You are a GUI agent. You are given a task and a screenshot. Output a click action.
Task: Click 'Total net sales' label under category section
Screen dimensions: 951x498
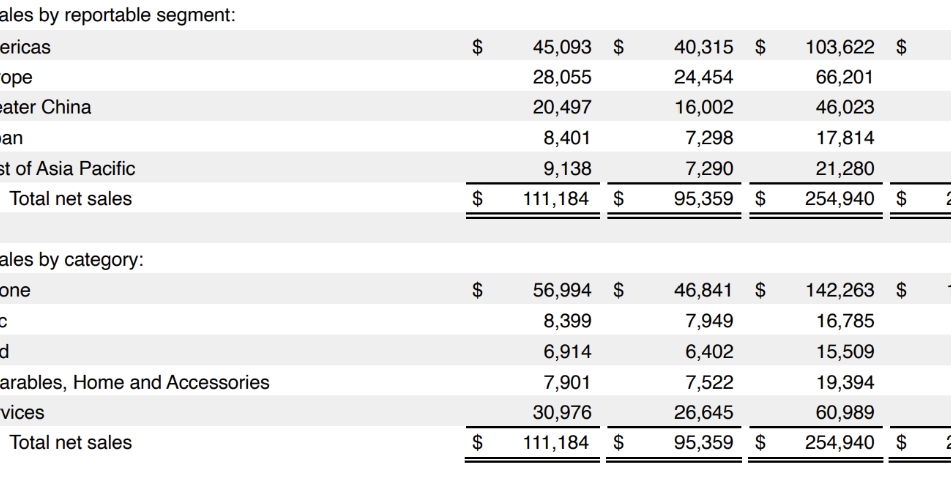pyautogui.click(x=70, y=443)
